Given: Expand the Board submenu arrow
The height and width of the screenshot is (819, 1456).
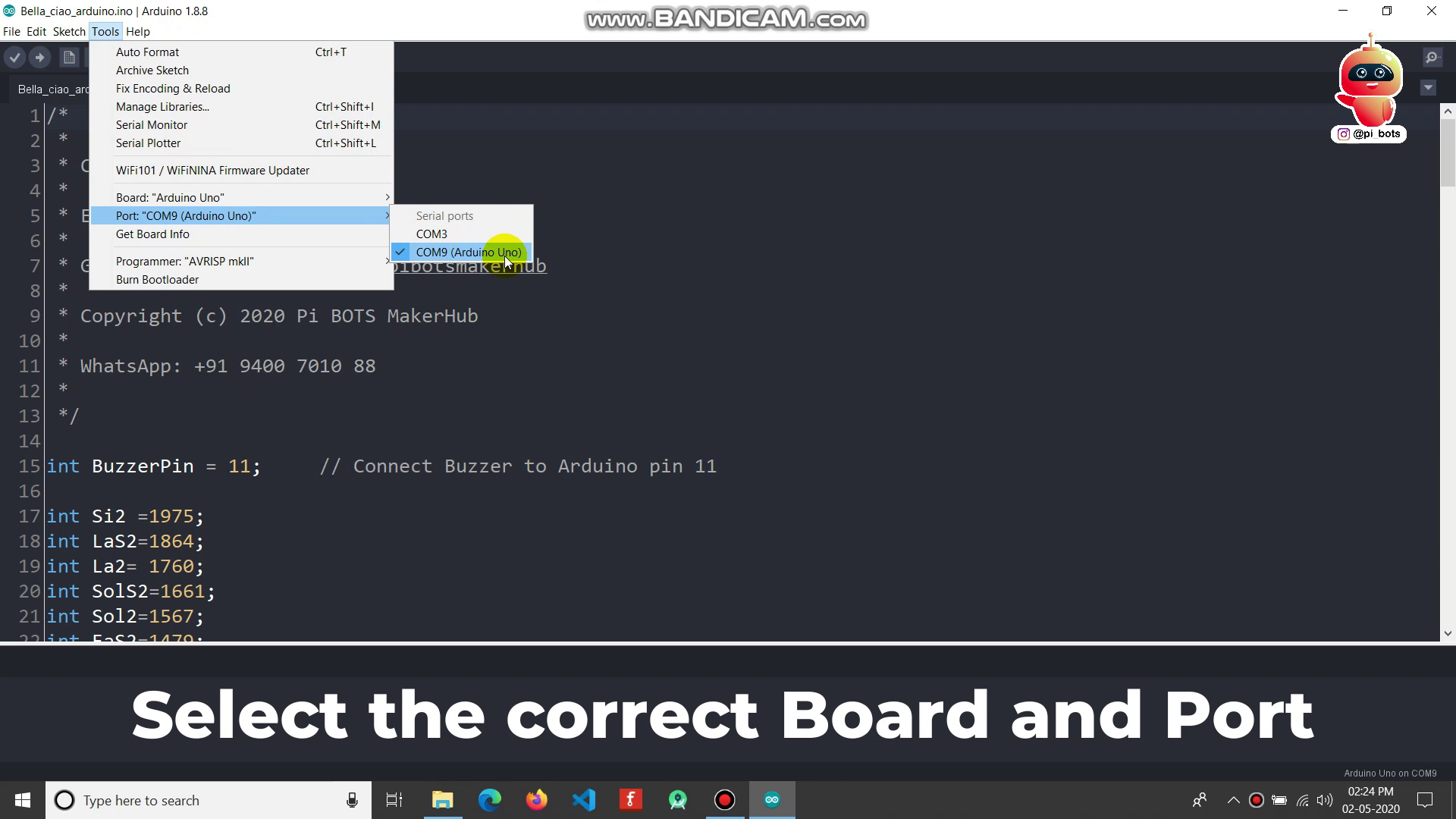Looking at the screenshot, I should [386, 197].
